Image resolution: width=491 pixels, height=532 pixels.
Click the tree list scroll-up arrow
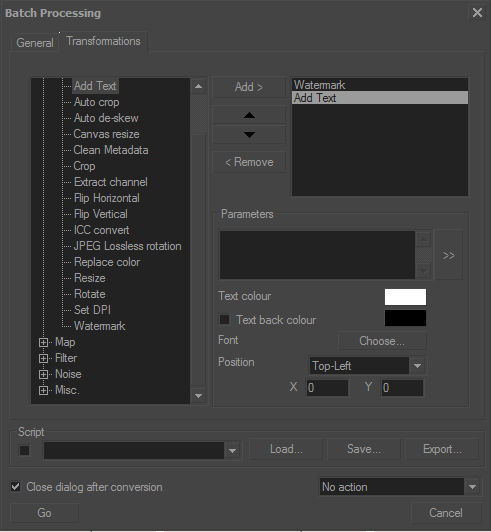199,87
